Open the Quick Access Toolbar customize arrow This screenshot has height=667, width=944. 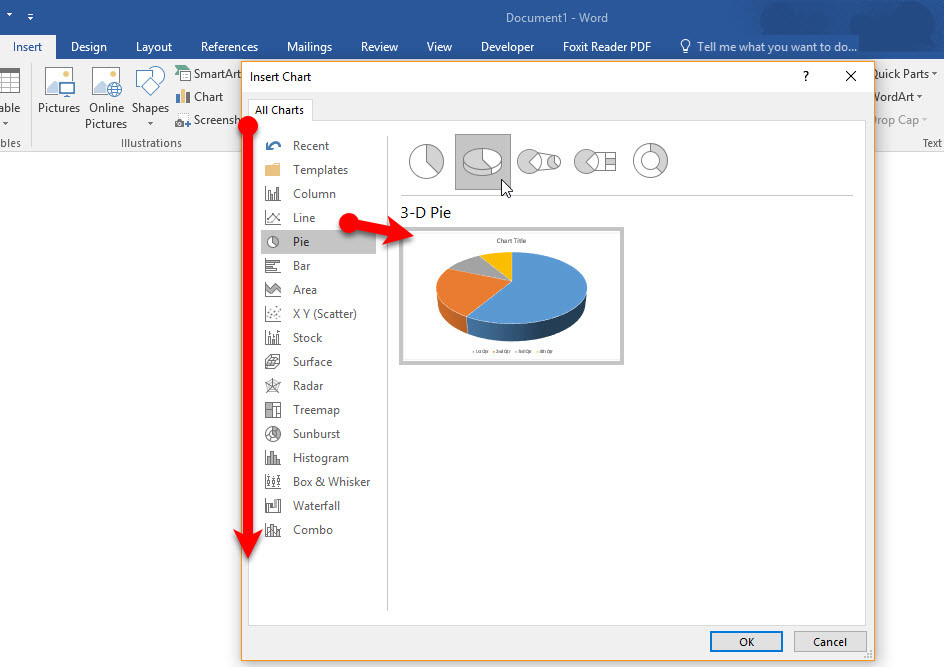click(30, 18)
